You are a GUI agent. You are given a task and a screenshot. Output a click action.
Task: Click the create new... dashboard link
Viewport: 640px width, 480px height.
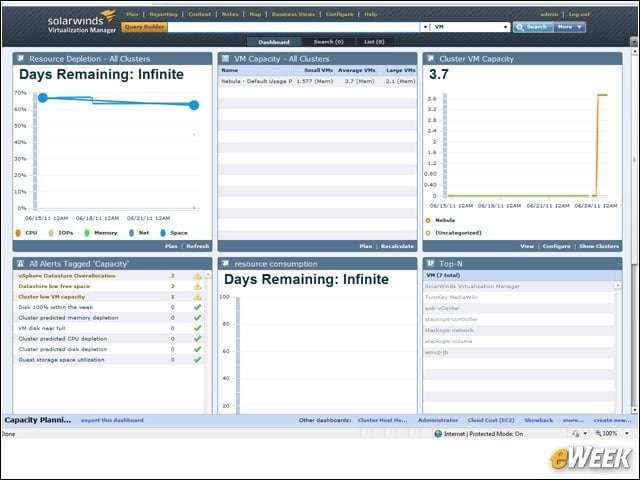612,420
